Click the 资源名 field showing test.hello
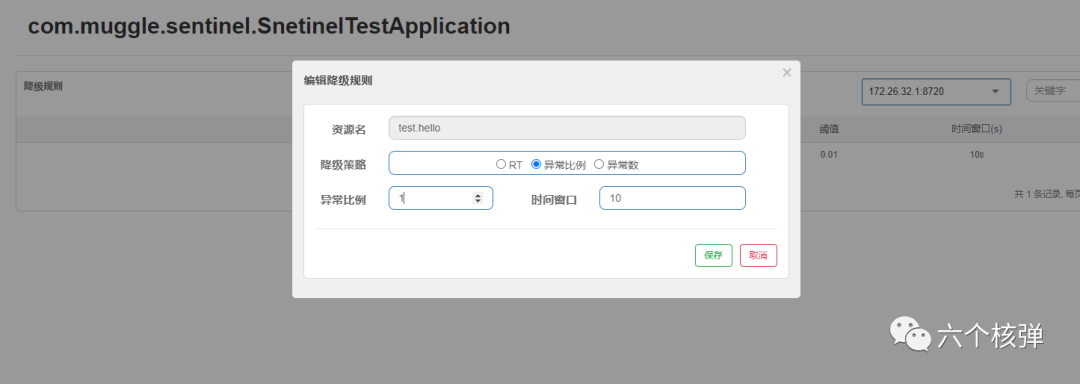The width and height of the screenshot is (1080, 384). pyautogui.click(x=567, y=128)
